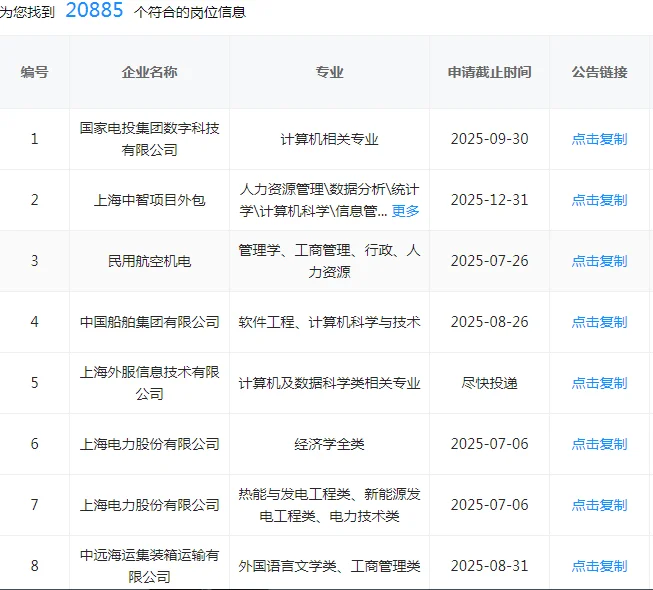Select deadline 2025-09-30

[x=489, y=139]
